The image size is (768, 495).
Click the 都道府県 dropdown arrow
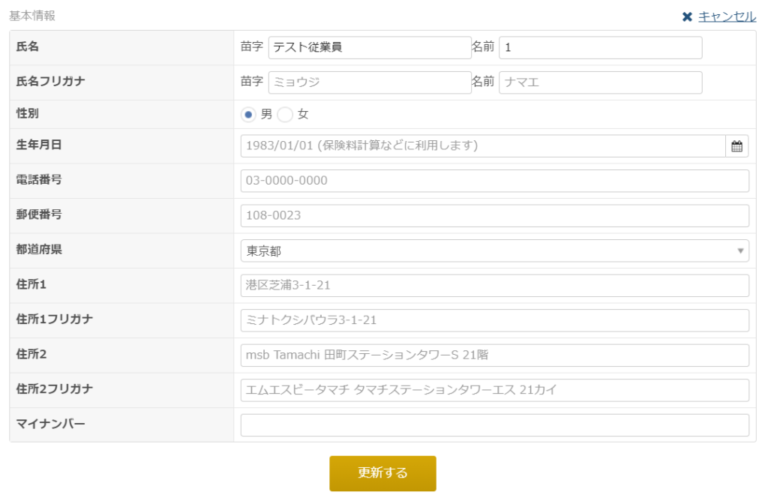(741, 251)
